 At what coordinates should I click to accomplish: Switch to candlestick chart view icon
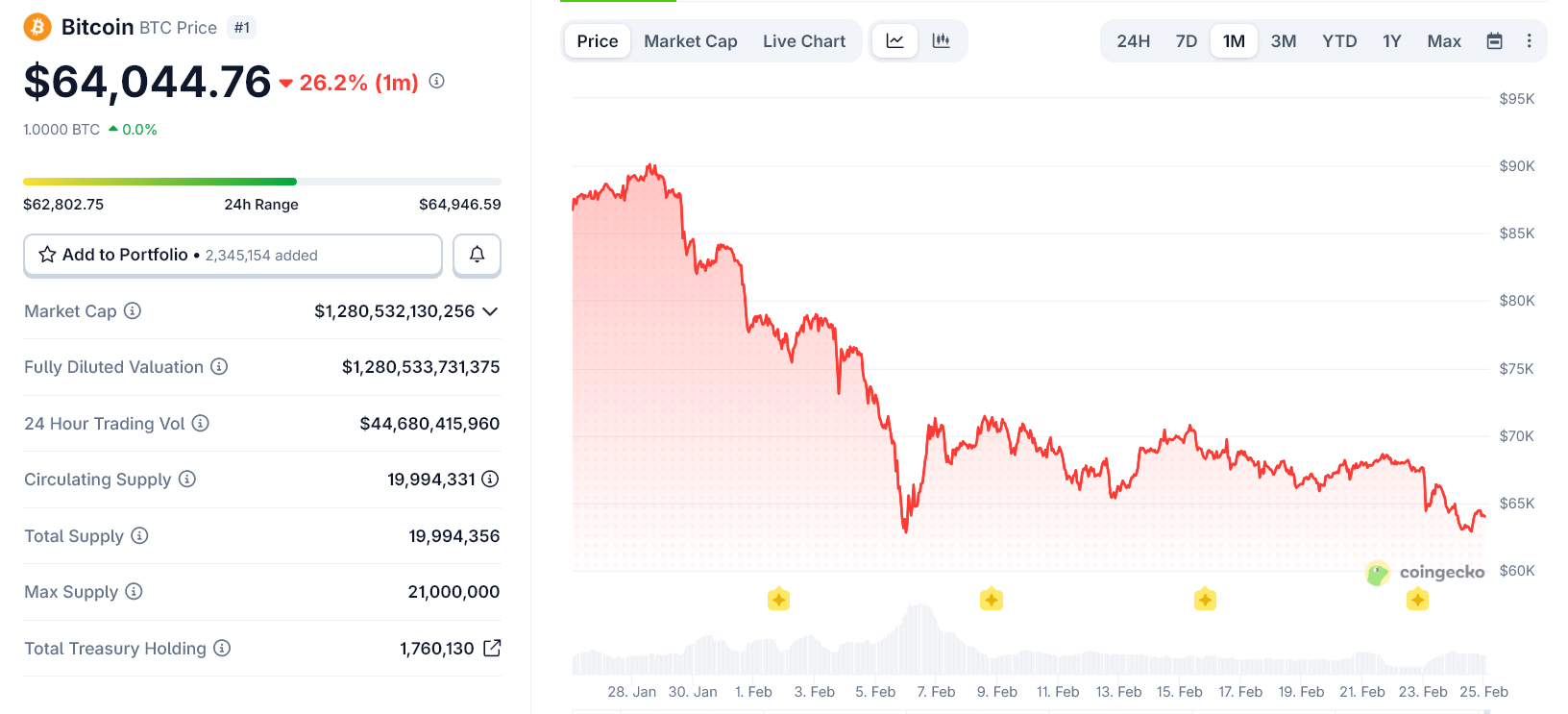[x=942, y=41]
